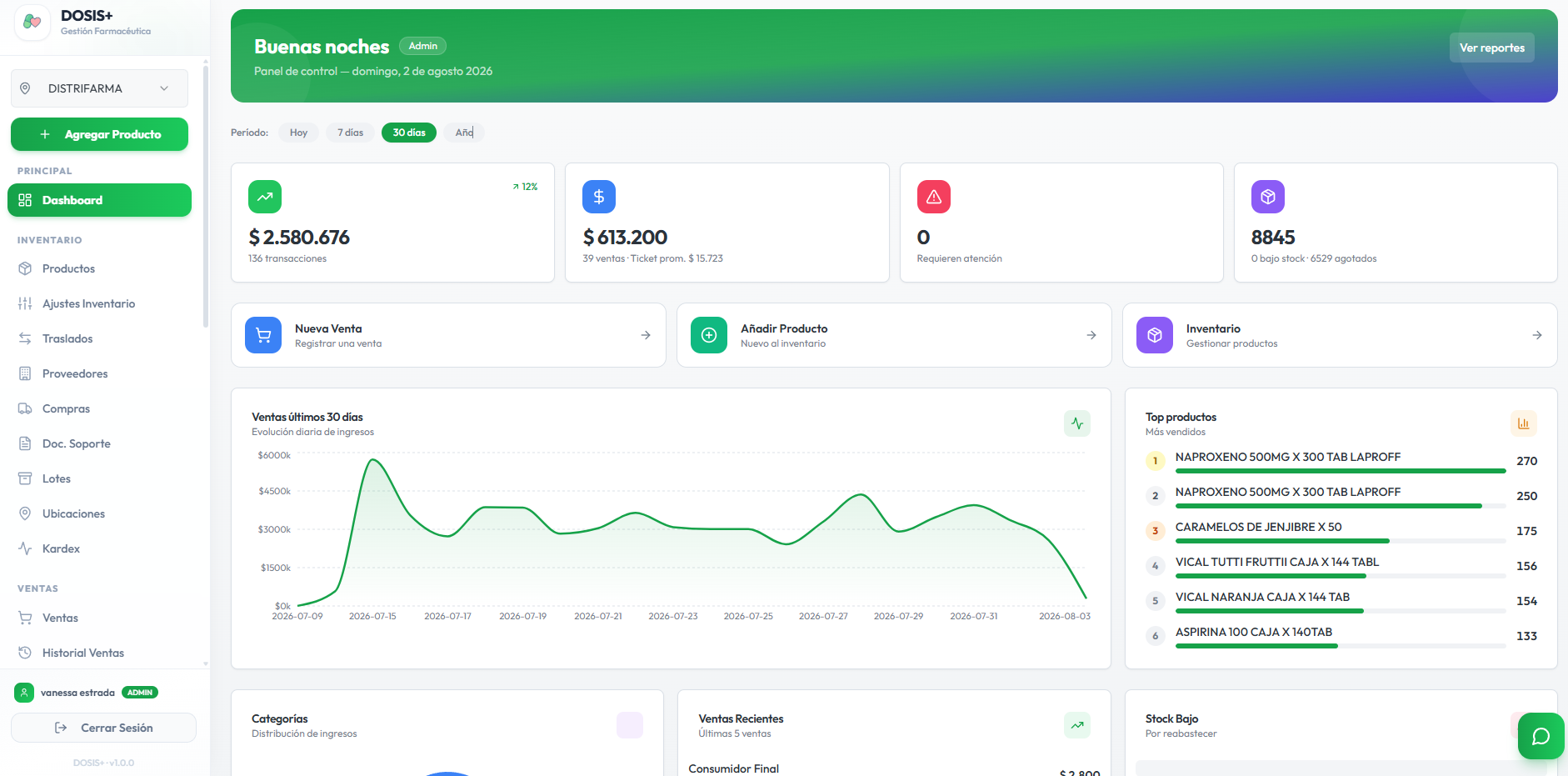Viewport: 1568px width, 776px height.
Task: Click the vanessa estrada user avatar icon
Action: tap(24, 693)
